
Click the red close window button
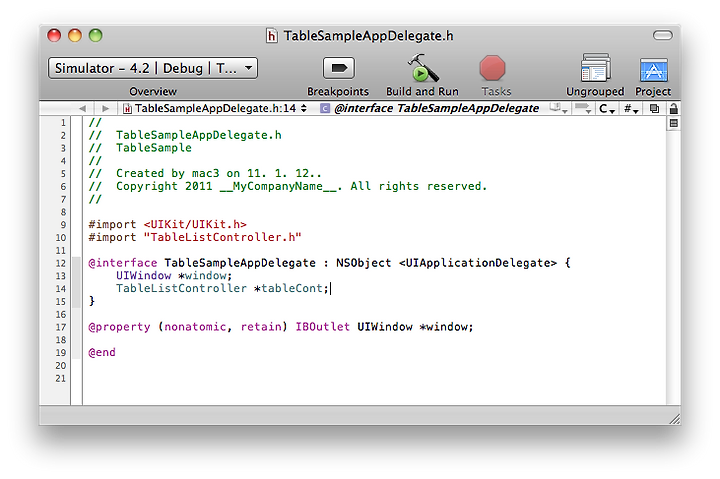(x=54, y=35)
